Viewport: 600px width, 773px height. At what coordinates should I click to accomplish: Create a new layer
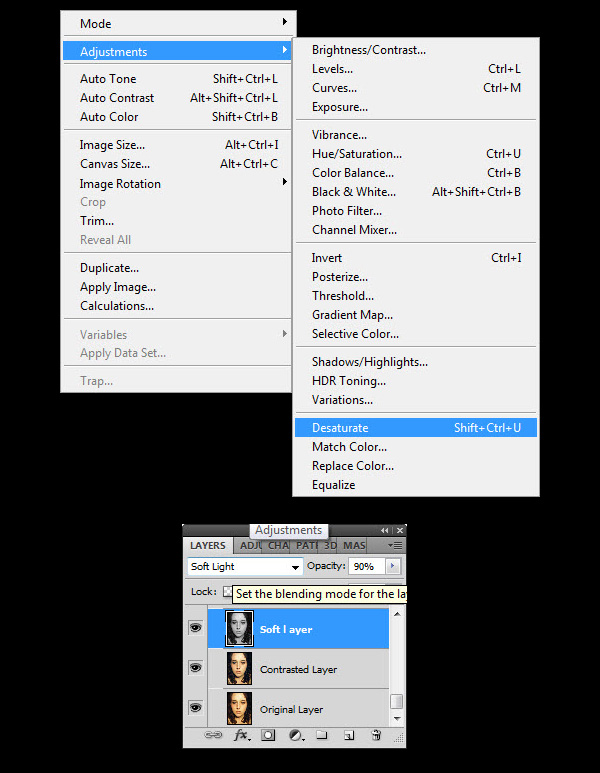coord(349,735)
